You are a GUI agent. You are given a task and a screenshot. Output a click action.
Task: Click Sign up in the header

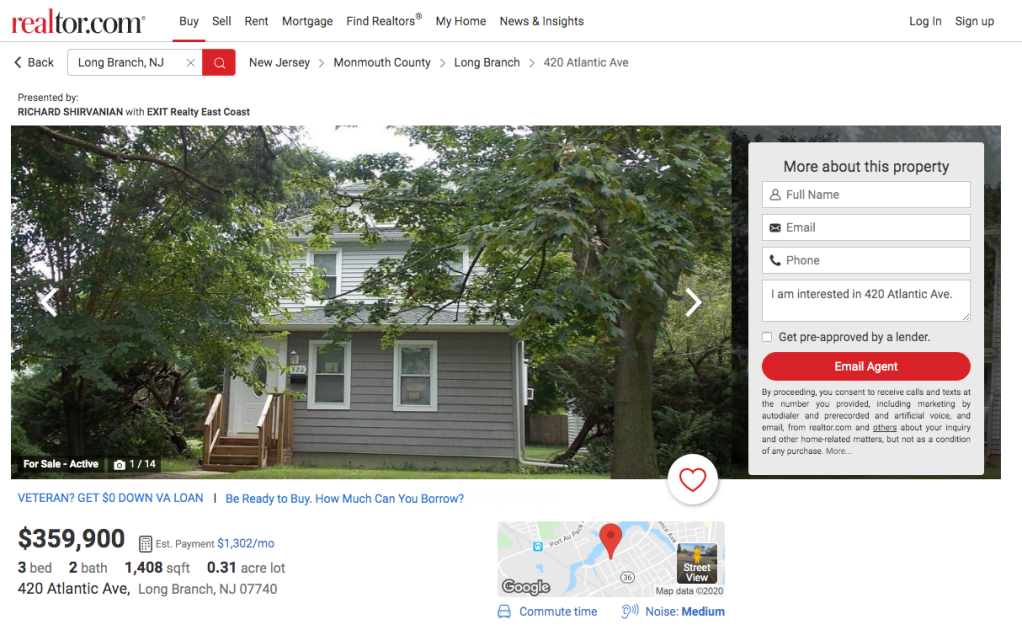point(974,21)
